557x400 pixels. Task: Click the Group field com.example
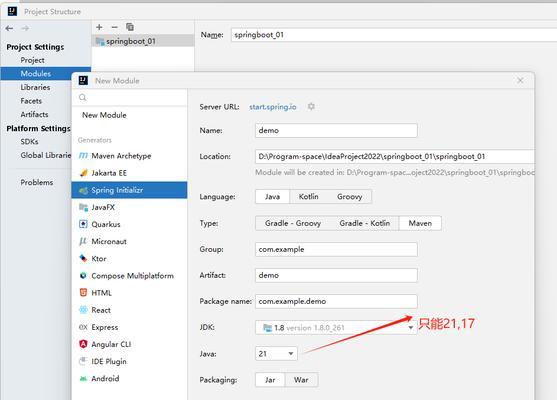(336, 249)
